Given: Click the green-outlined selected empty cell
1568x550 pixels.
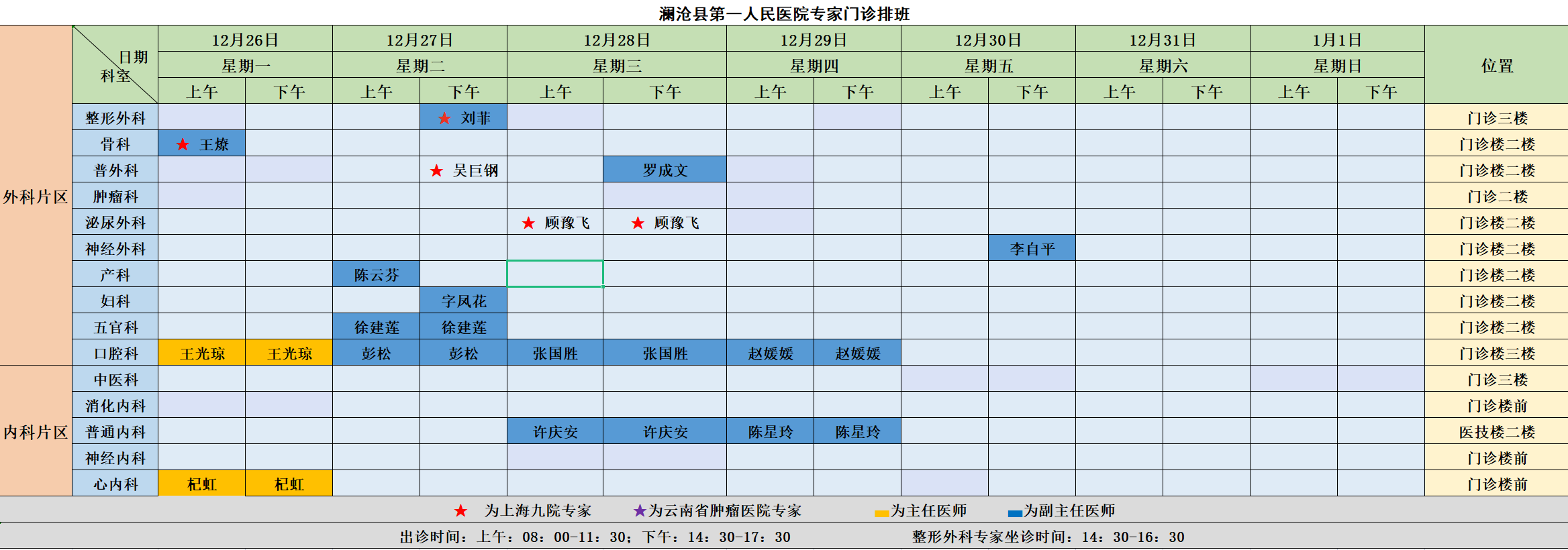Looking at the screenshot, I should point(555,274).
